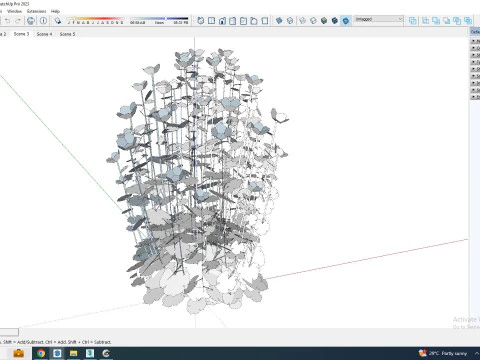Switch to the Scene 4 tab
Image resolution: width=480 pixels, height=360 pixels.
click(44, 34)
